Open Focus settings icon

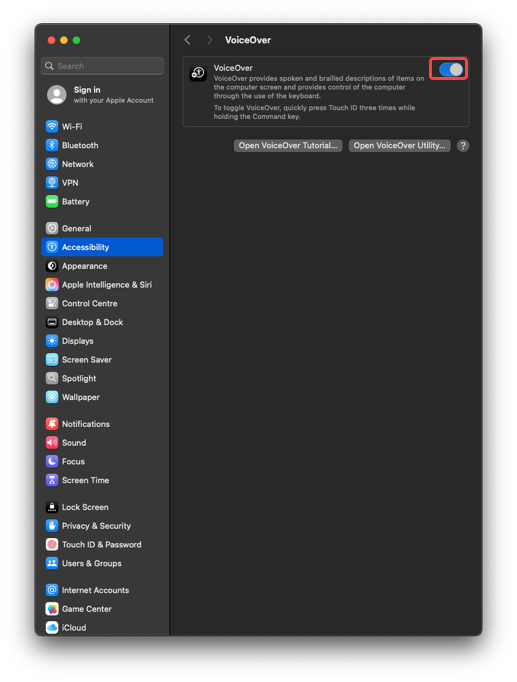pos(52,461)
